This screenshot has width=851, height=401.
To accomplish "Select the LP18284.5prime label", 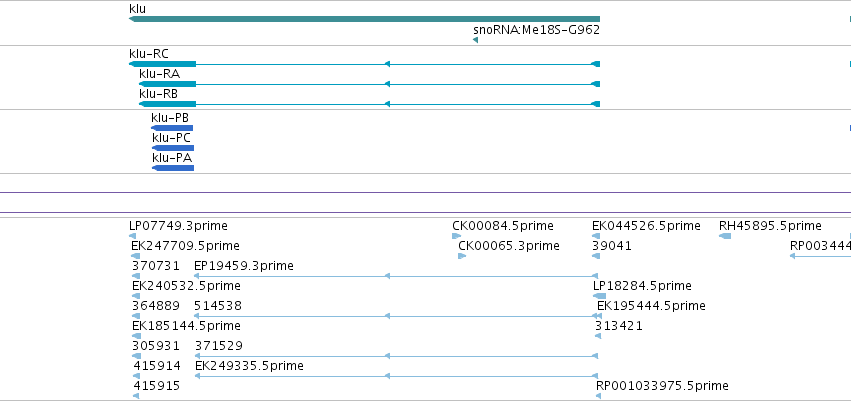I will (x=643, y=286).
